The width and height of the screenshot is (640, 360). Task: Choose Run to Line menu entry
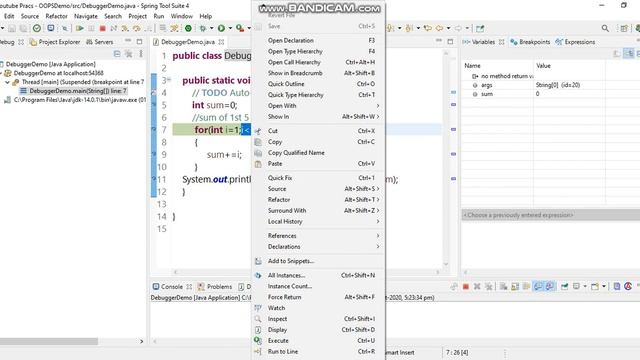[x=318, y=351]
